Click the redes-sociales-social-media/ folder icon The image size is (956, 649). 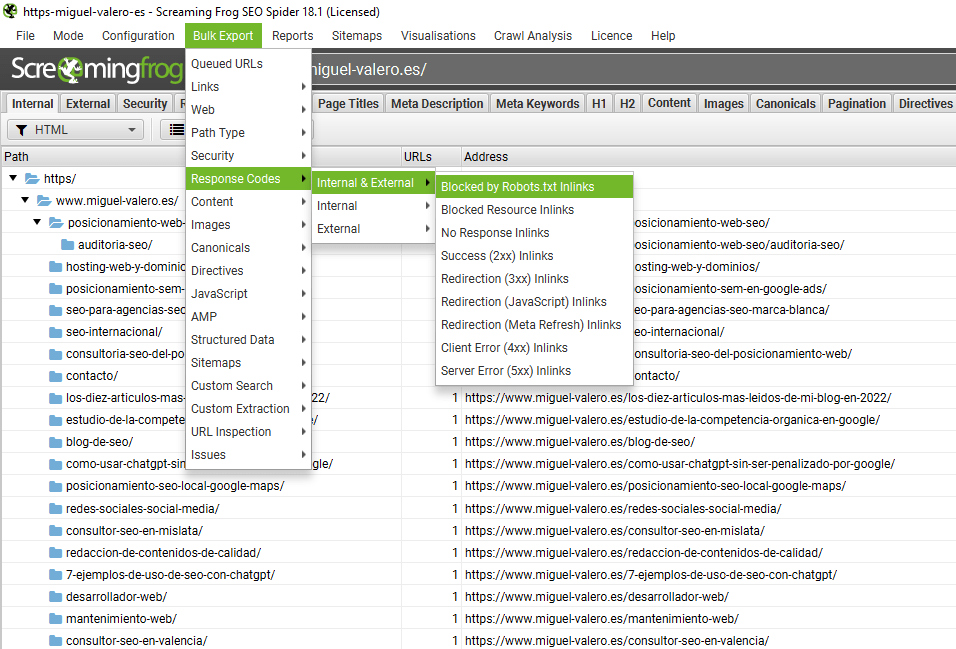pos(55,509)
